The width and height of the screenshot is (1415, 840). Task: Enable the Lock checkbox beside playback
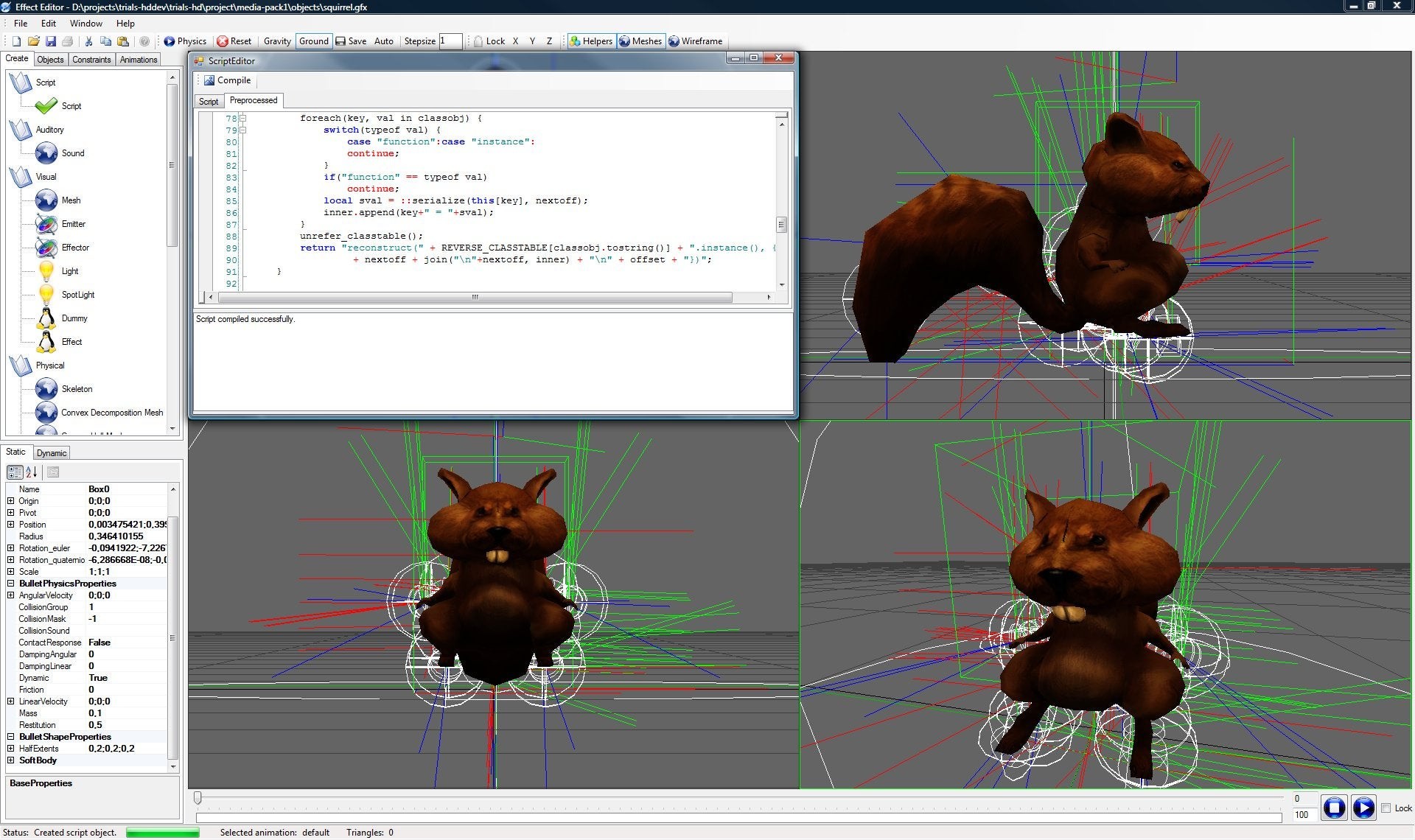click(1386, 808)
